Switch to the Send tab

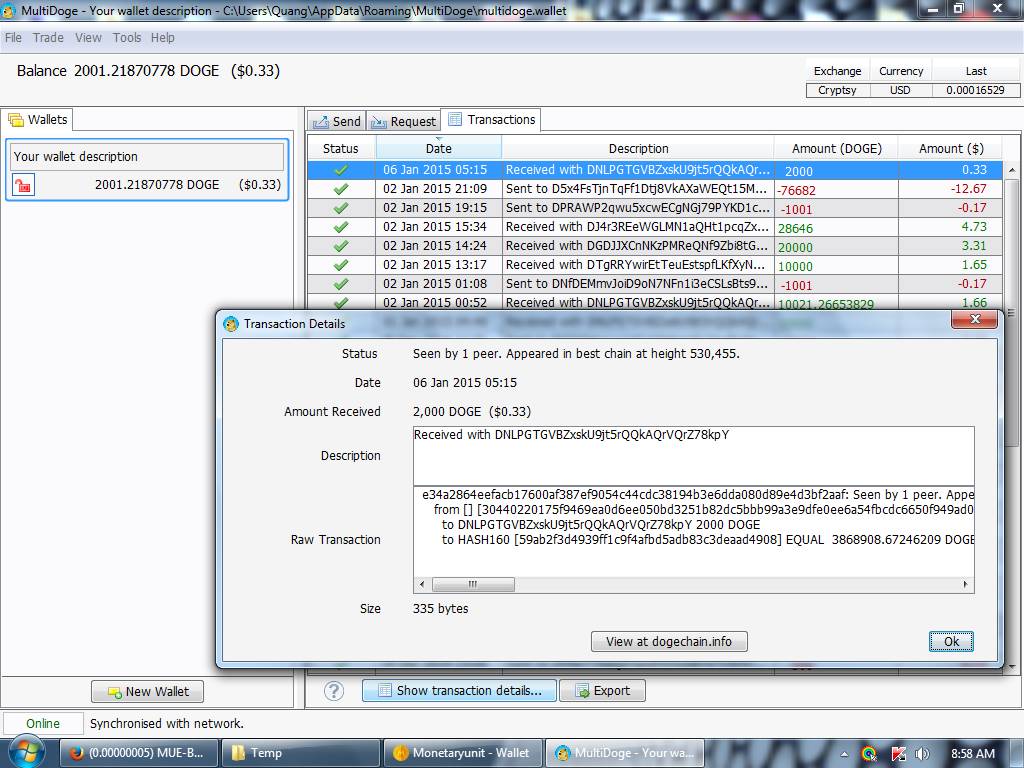click(337, 121)
